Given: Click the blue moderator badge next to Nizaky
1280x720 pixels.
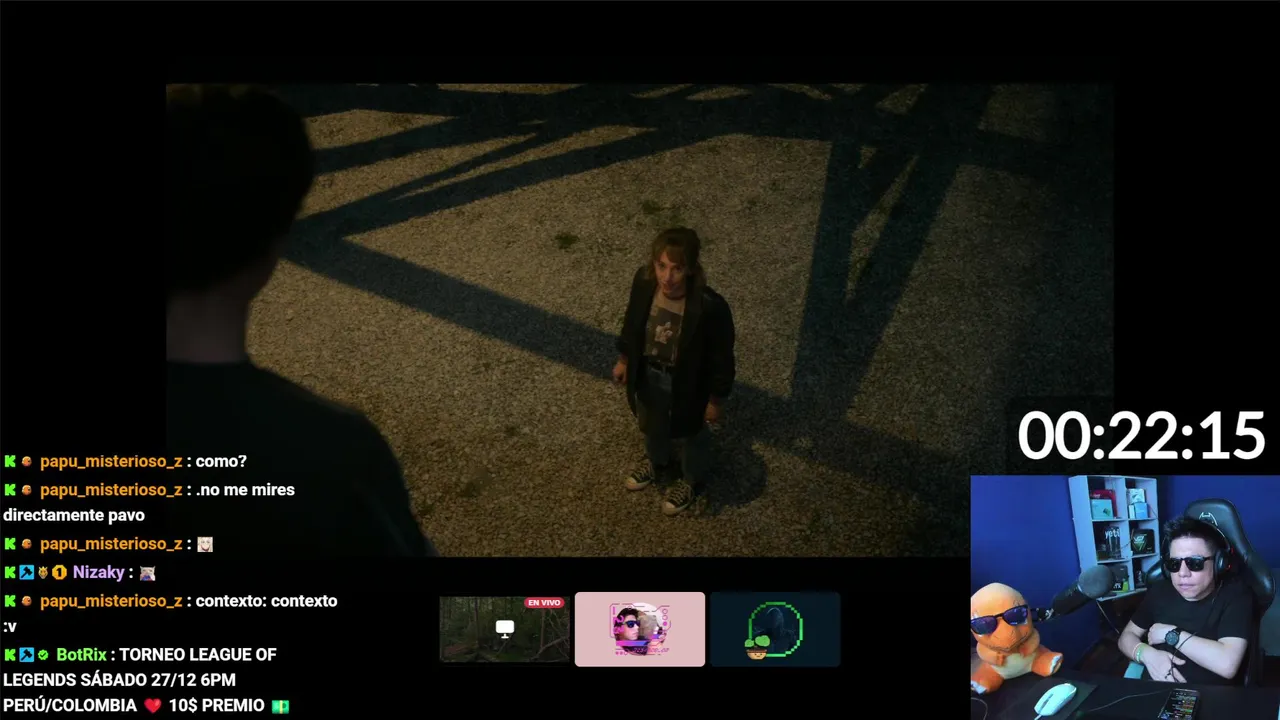Looking at the screenshot, I should click(x=27, y=573).
